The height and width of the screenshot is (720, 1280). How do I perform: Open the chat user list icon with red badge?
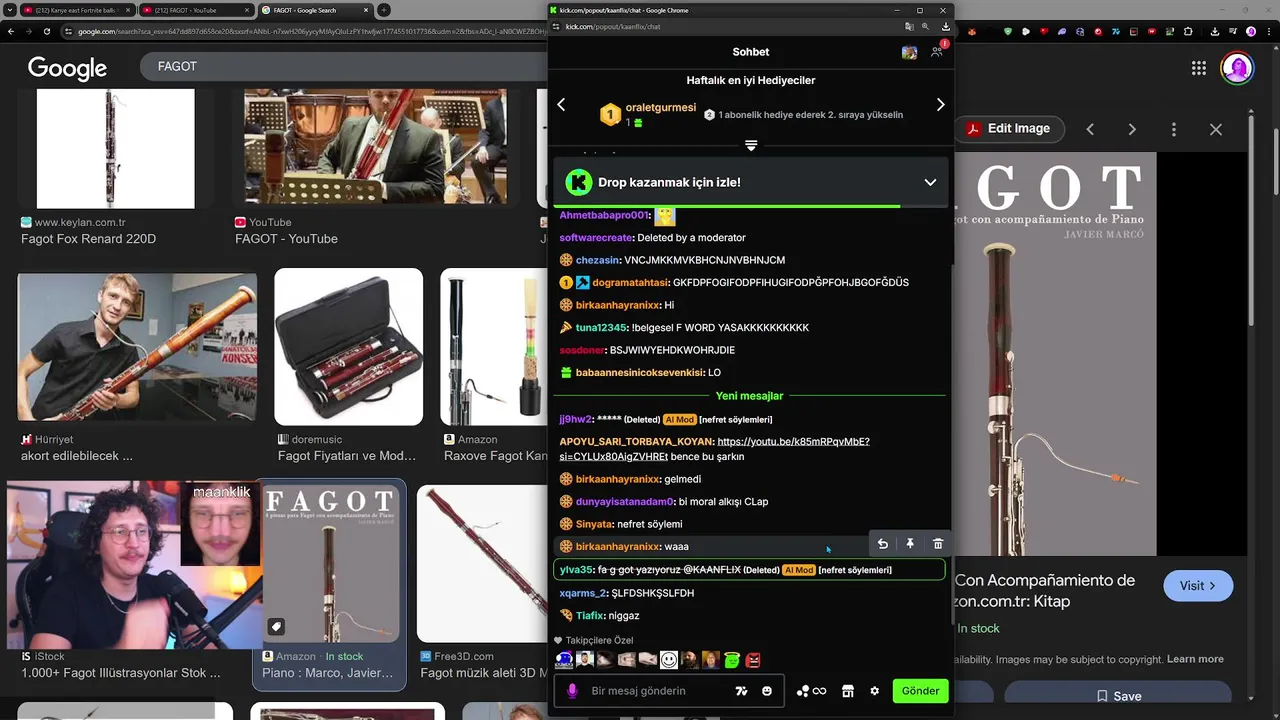937,51
